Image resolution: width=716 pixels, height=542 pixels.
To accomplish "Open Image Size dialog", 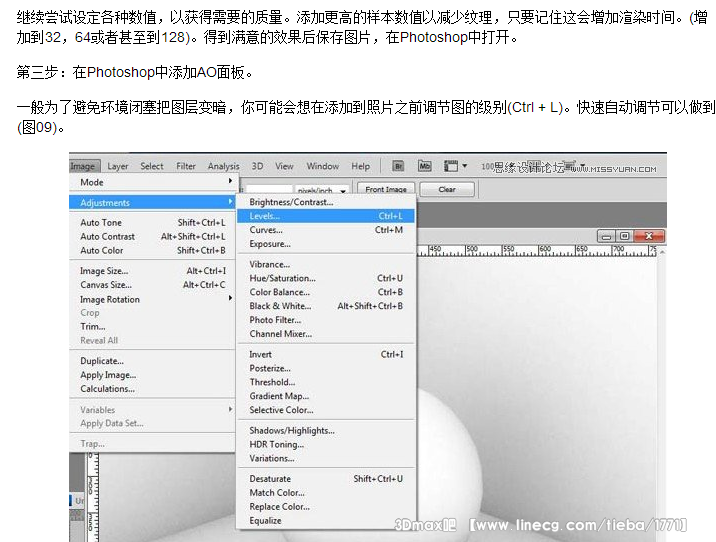I will tap(152, 271).
